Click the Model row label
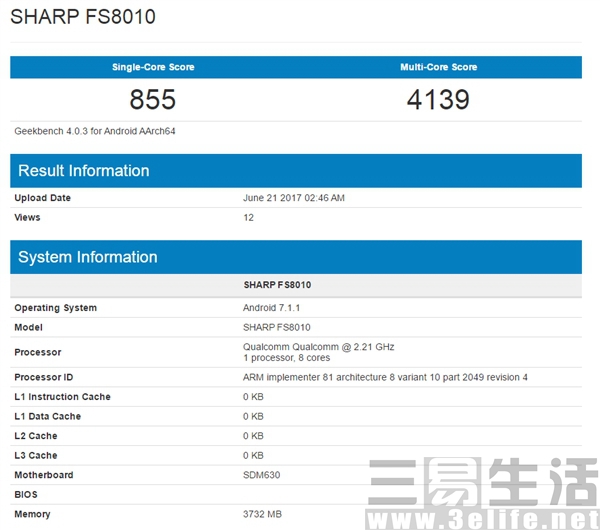600x530 pixels. click(x=28, y=327)
